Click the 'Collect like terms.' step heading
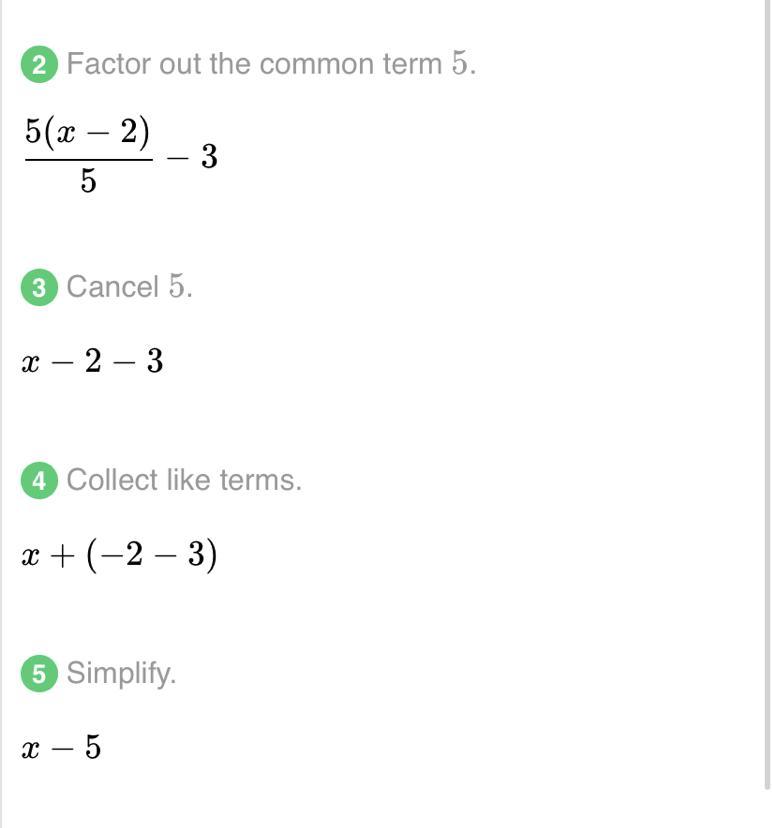772x828 pixels. click(184, 481)
